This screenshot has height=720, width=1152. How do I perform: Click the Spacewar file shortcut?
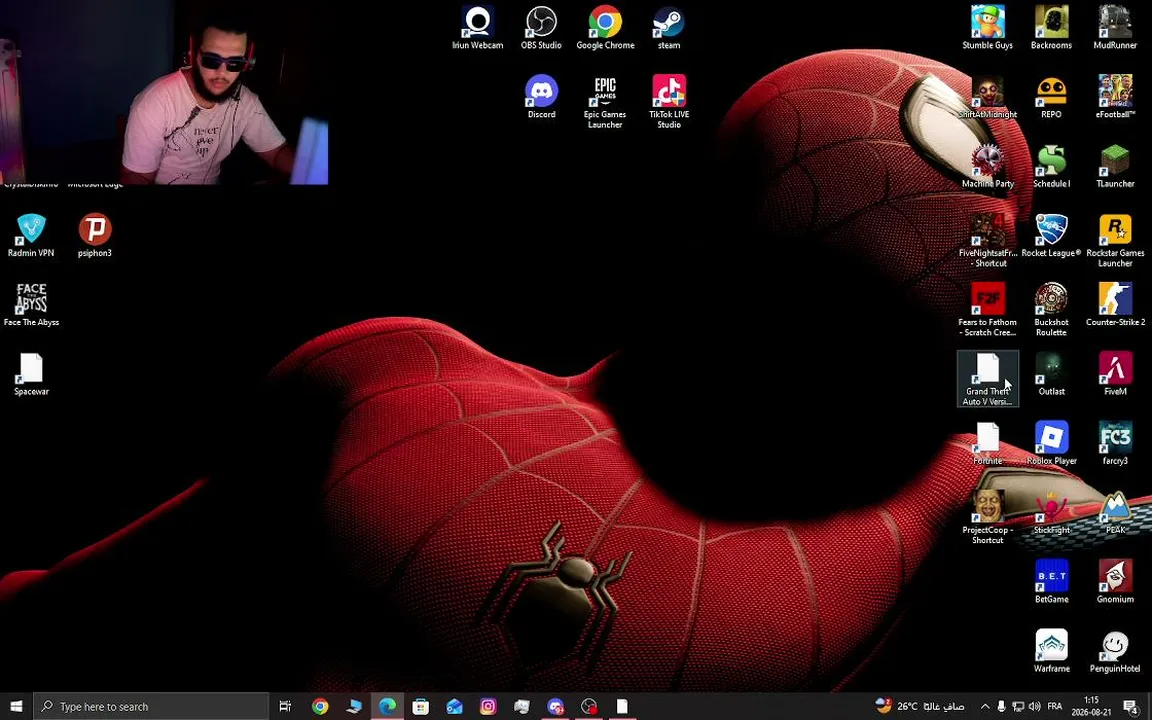(x=31, y=373)
